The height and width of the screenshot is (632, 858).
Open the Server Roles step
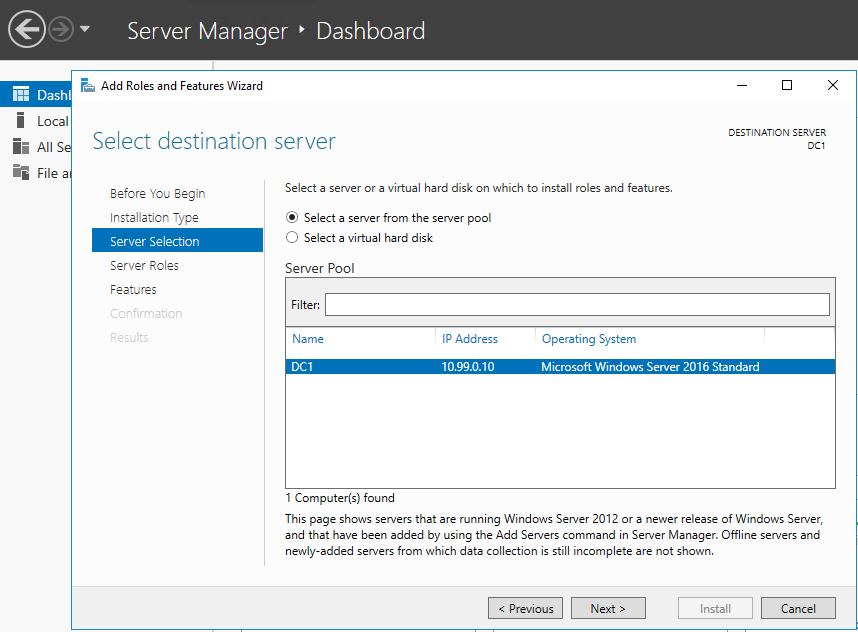tap(144, 266)
